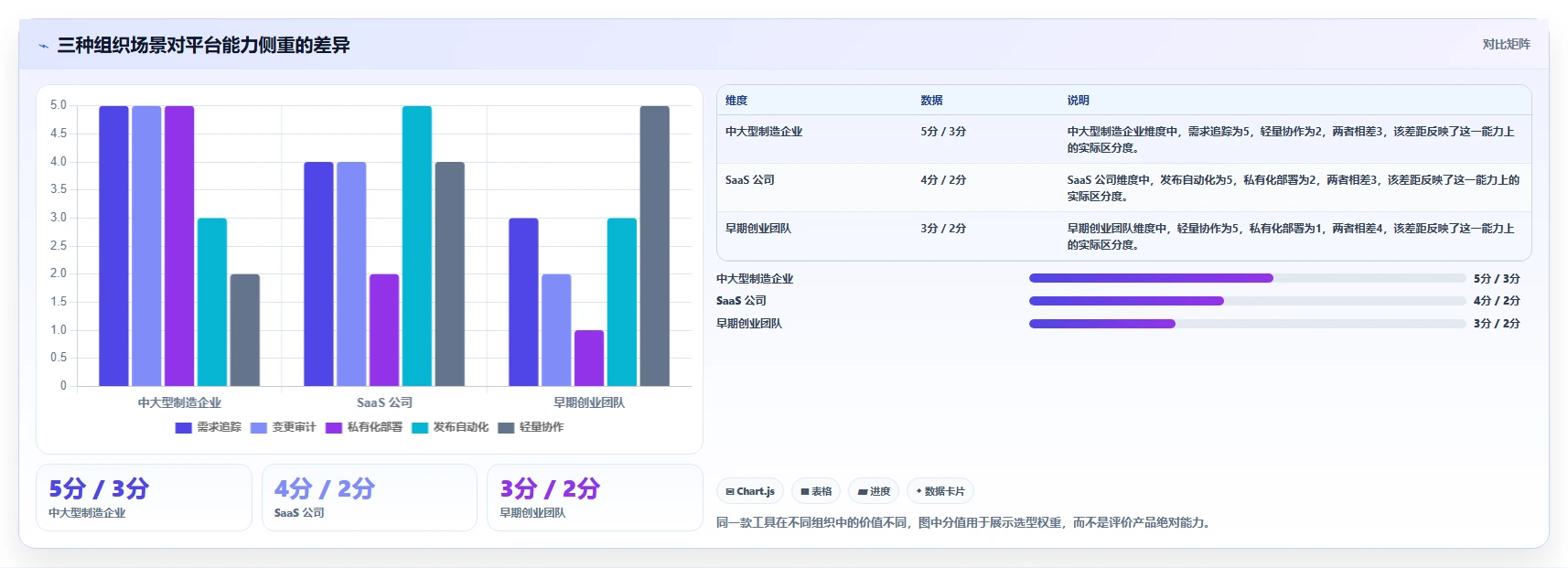Open the 3分 / 2分 早期创业团队 stat card
Viewport: 1568px width, 568px height.
[x=595, y=498]
